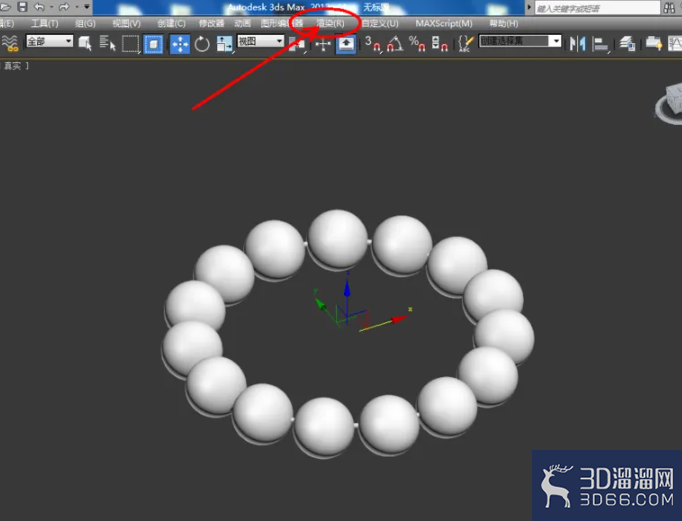Open the Select by Name list

click(x=107, y=44)
